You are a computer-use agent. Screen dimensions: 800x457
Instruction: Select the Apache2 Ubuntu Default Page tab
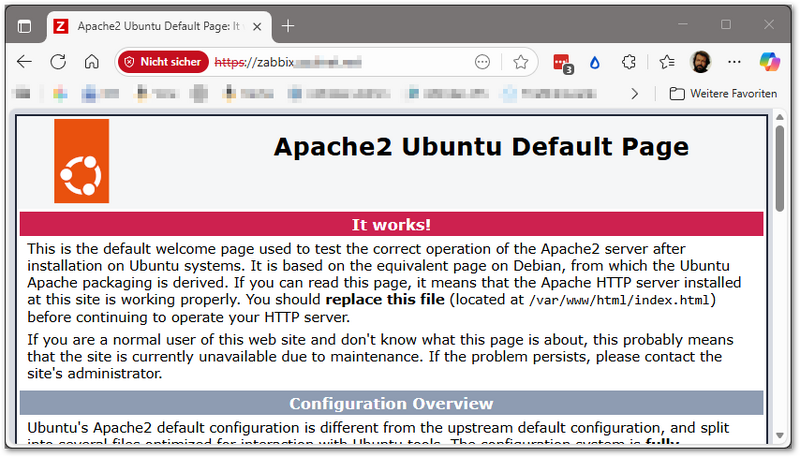pos(150,25)
